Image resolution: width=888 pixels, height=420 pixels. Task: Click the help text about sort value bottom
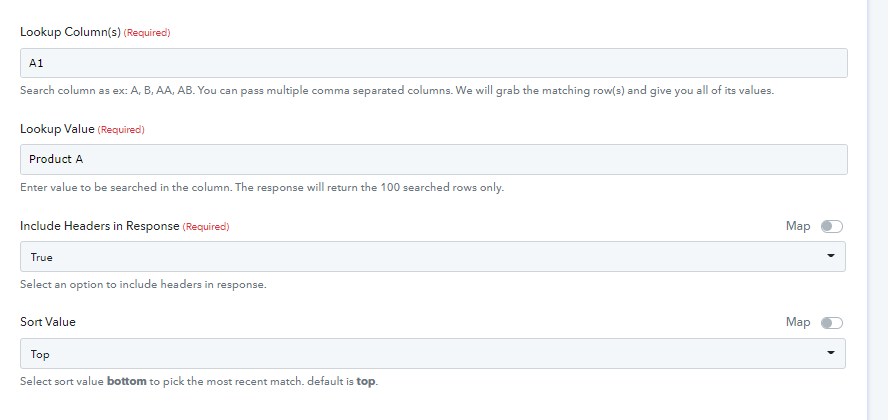point(199,382)
